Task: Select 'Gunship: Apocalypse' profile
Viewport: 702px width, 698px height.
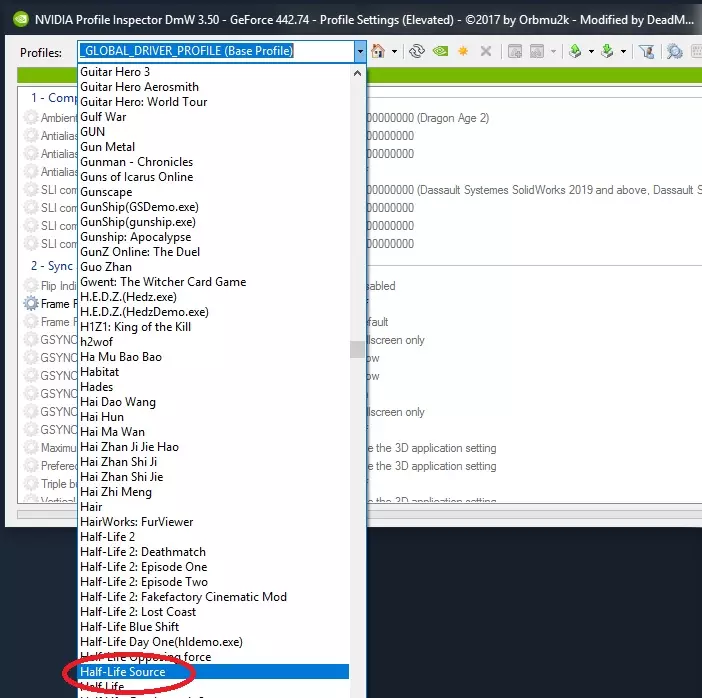Action: (x=214, y=237)
